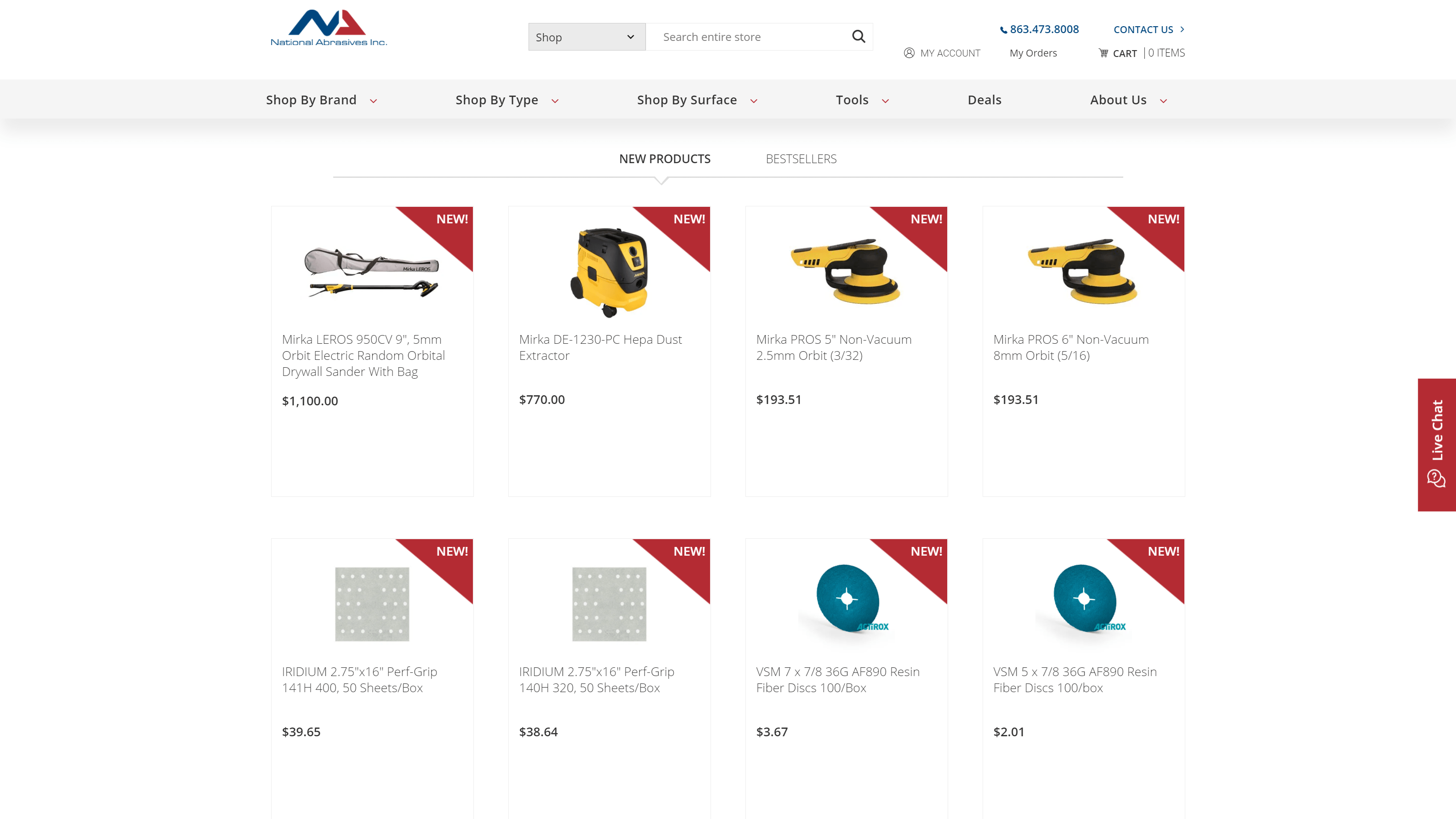Screen dimensions: 1456x819
Task: Open IRIDIUM Perf-Grip 140H 320 title
Action: [597, 680]
